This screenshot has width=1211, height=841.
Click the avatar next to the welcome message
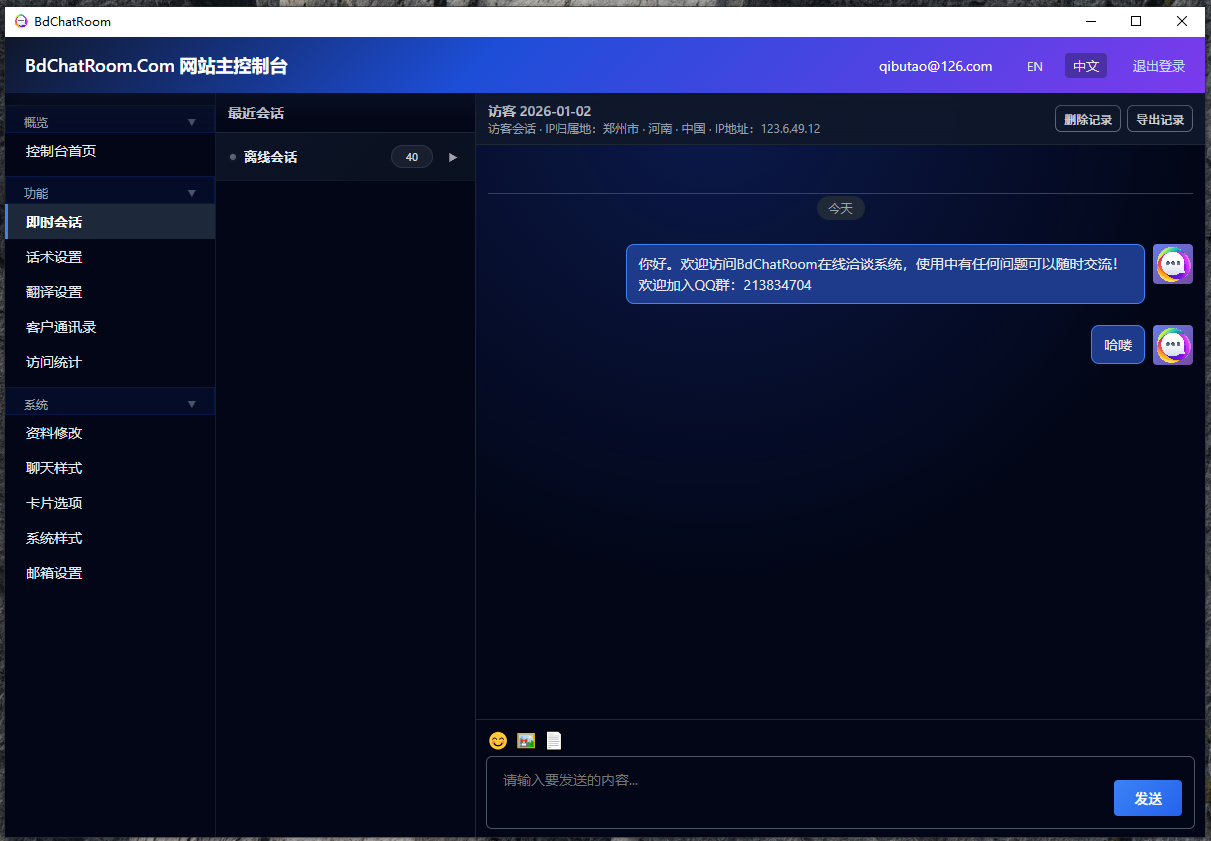1172,264
